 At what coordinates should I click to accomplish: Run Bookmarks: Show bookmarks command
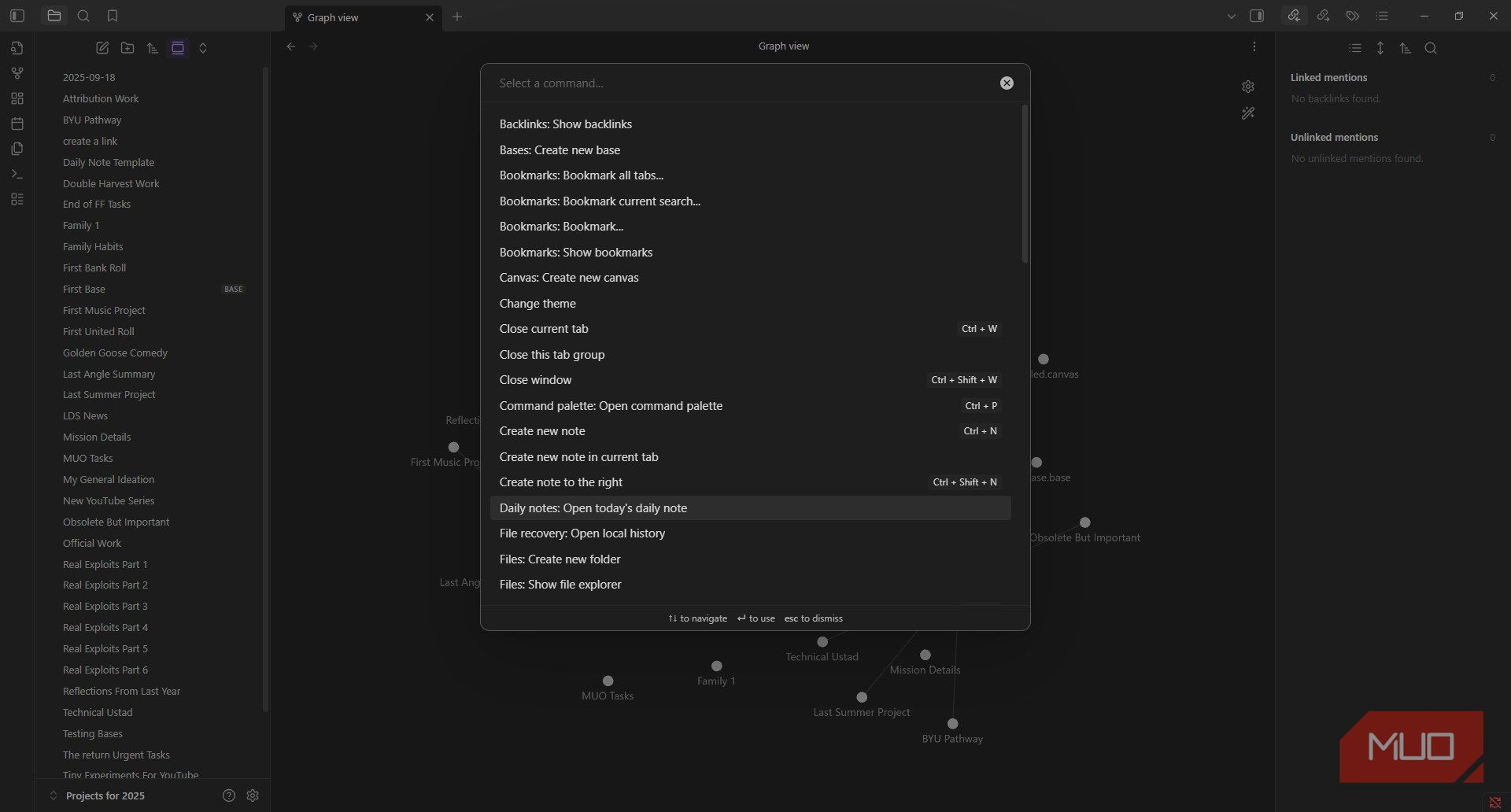point(750,252)
